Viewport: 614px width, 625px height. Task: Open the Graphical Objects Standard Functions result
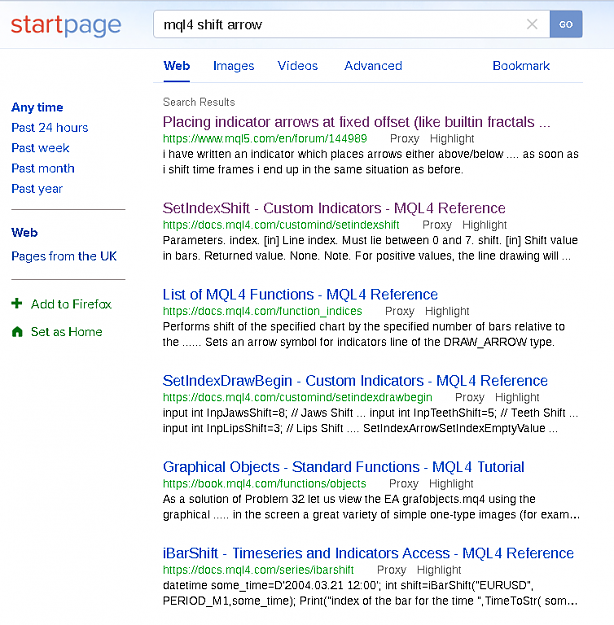coord(344,467)
